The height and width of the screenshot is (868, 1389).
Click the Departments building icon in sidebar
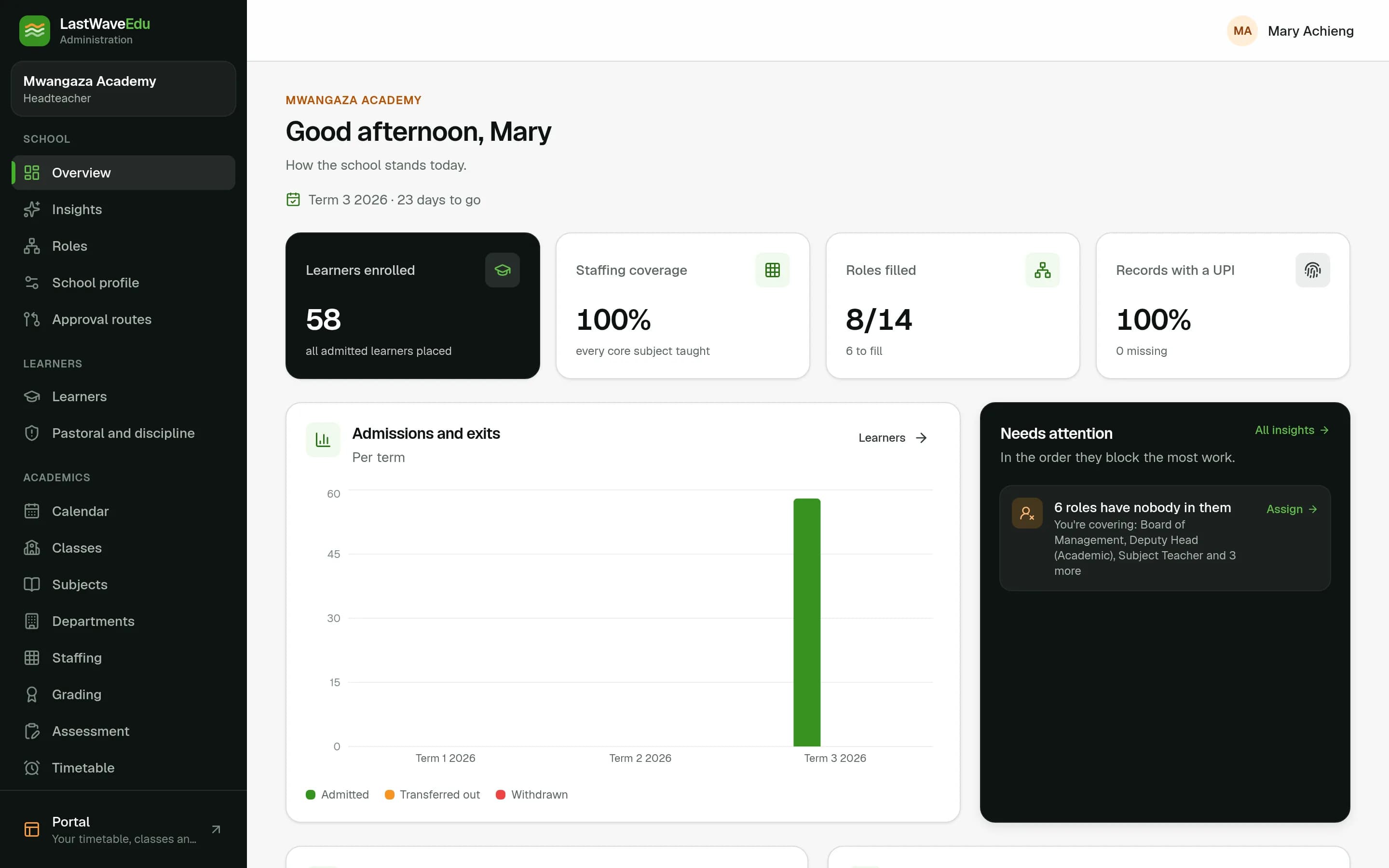click(x=32, y=621)
